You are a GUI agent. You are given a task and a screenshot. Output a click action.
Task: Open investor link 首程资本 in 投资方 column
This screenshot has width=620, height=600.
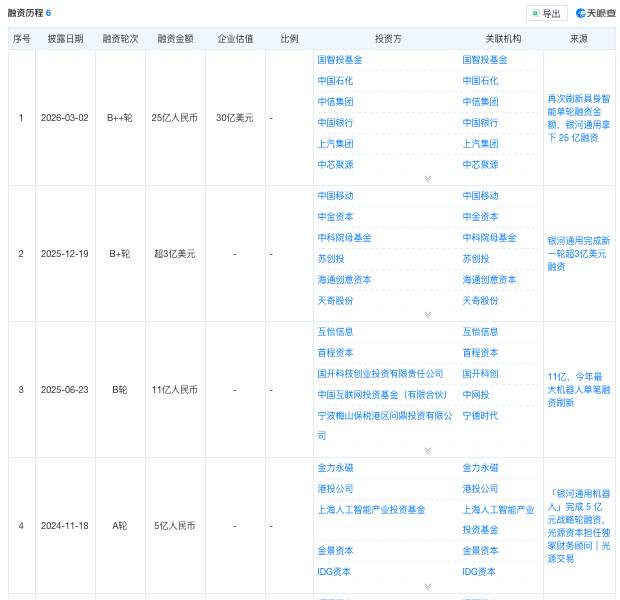(335, 353)
